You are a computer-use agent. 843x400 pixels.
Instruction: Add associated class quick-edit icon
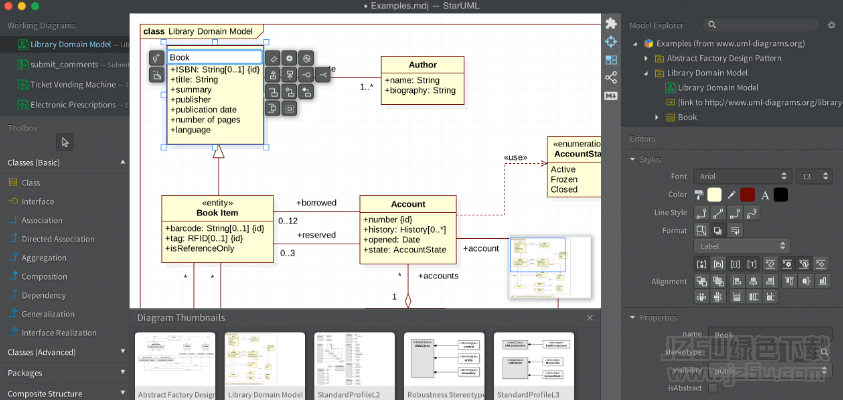[x=273, y=91]
